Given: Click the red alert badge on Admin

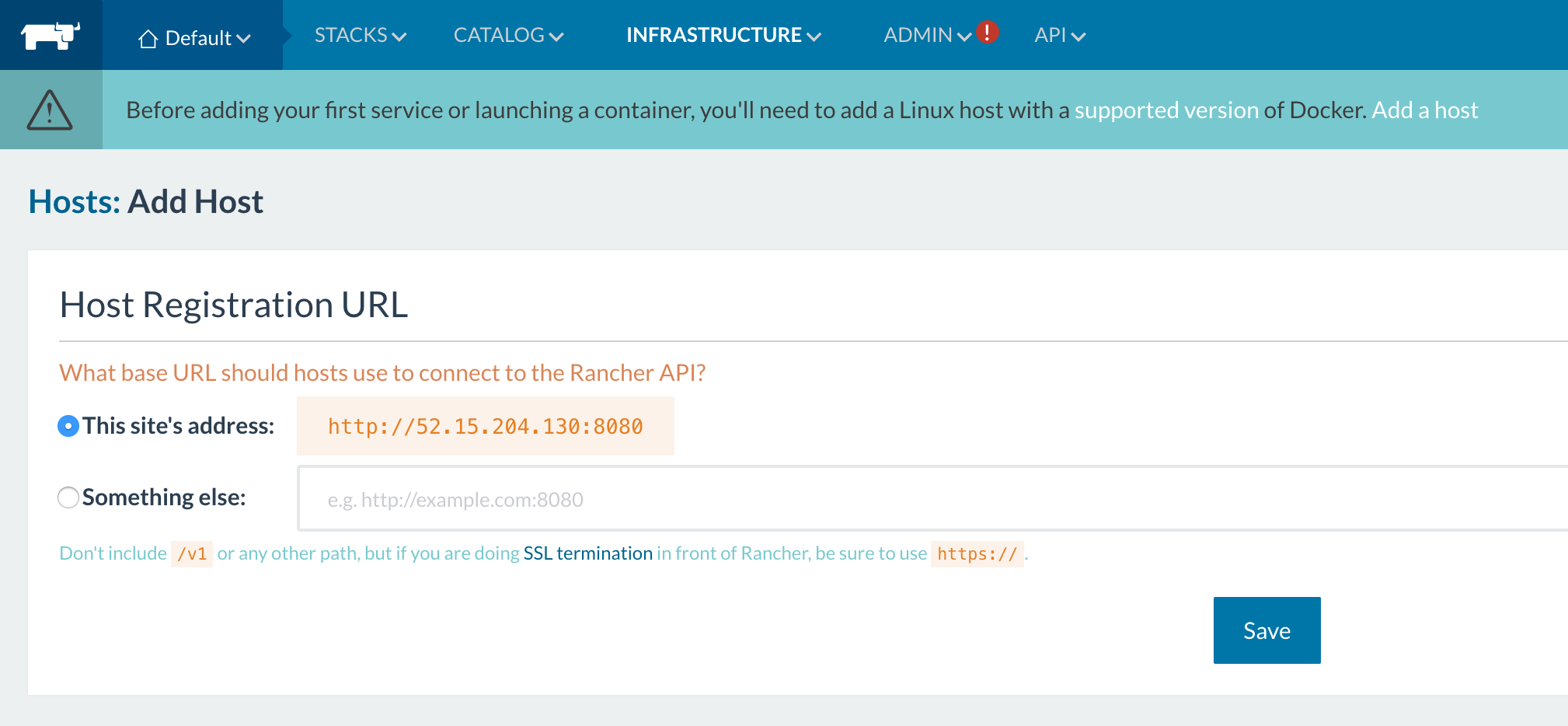Looking at the screenshot, I should 987,32.
